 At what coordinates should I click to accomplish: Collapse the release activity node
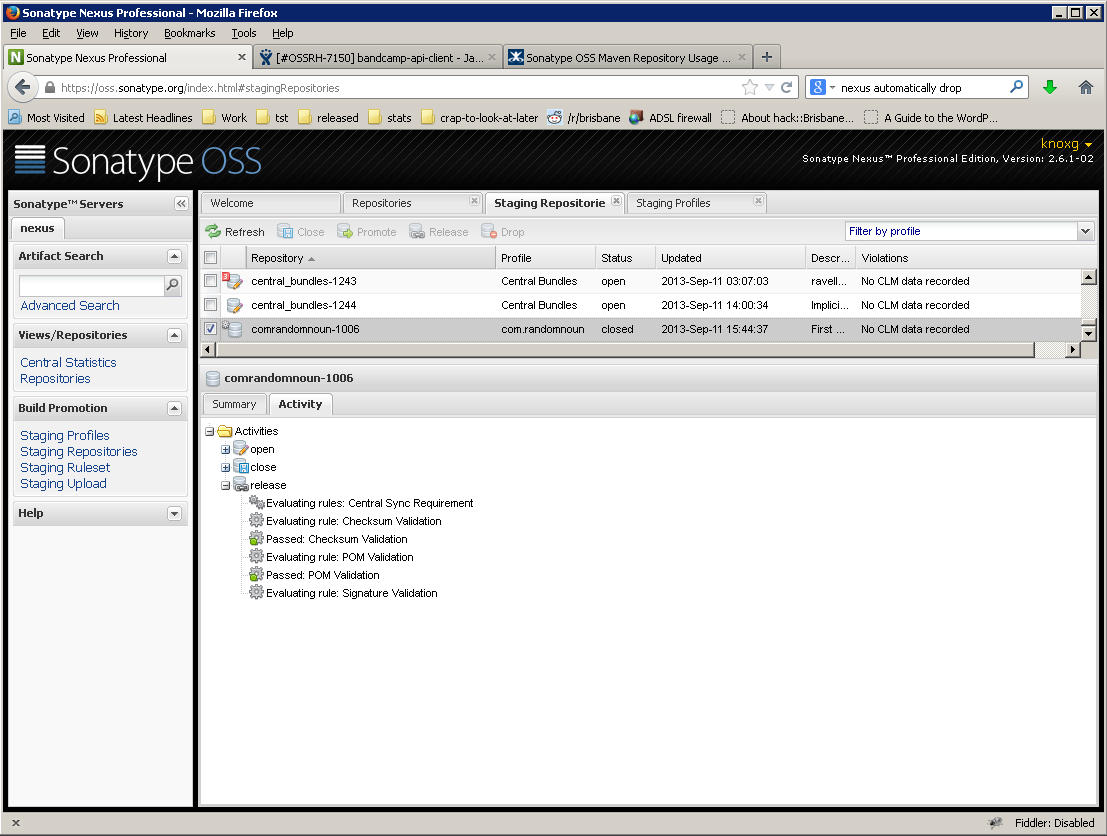tap(225, 485)
